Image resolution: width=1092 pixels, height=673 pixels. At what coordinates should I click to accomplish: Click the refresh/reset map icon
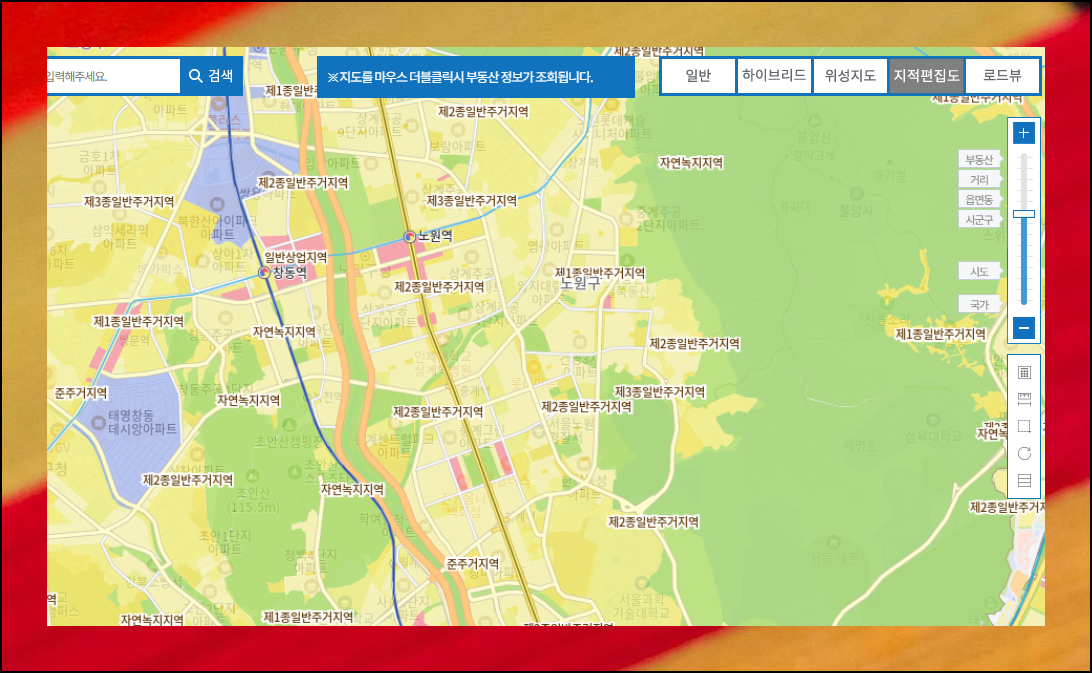tap(1024, 454)
